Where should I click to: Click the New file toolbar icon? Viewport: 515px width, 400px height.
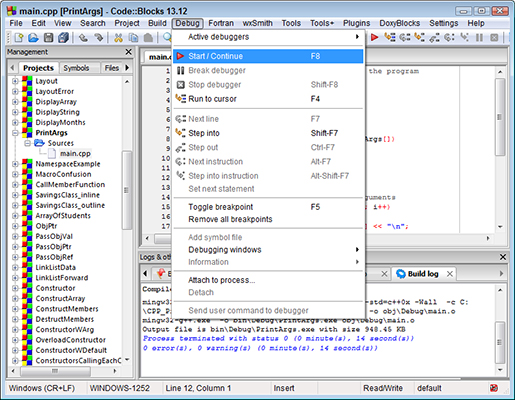[x=19, y=38]
